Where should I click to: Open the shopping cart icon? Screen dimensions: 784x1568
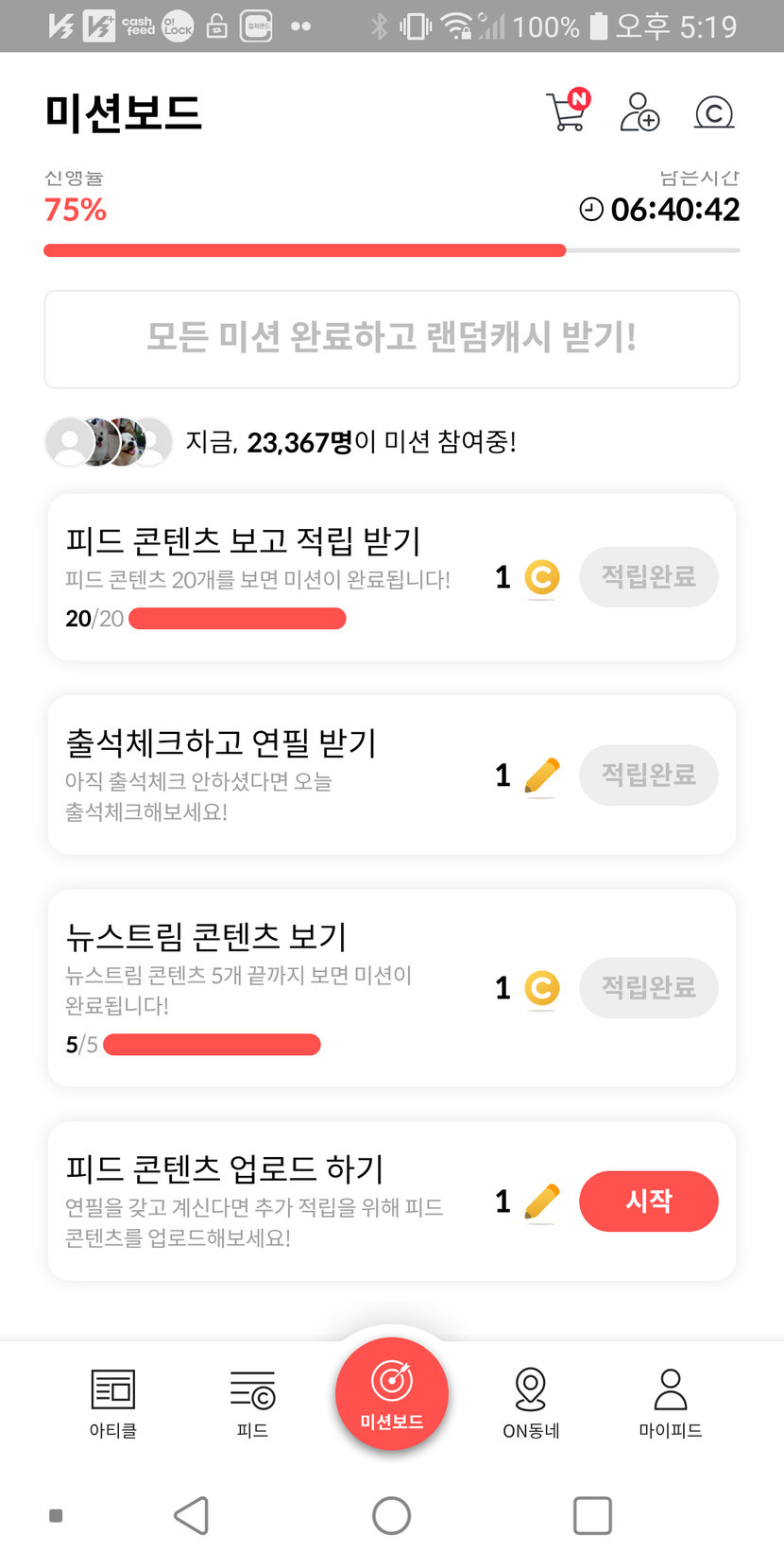pyautogui.click(x=567, y=111)
